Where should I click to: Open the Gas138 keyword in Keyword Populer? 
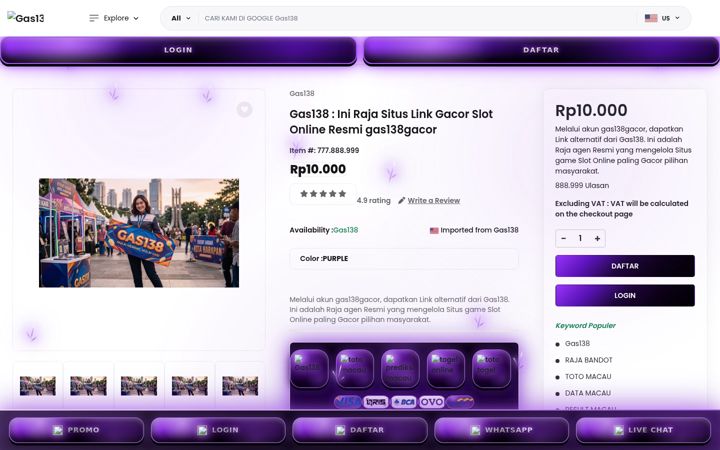pos(577,343)
